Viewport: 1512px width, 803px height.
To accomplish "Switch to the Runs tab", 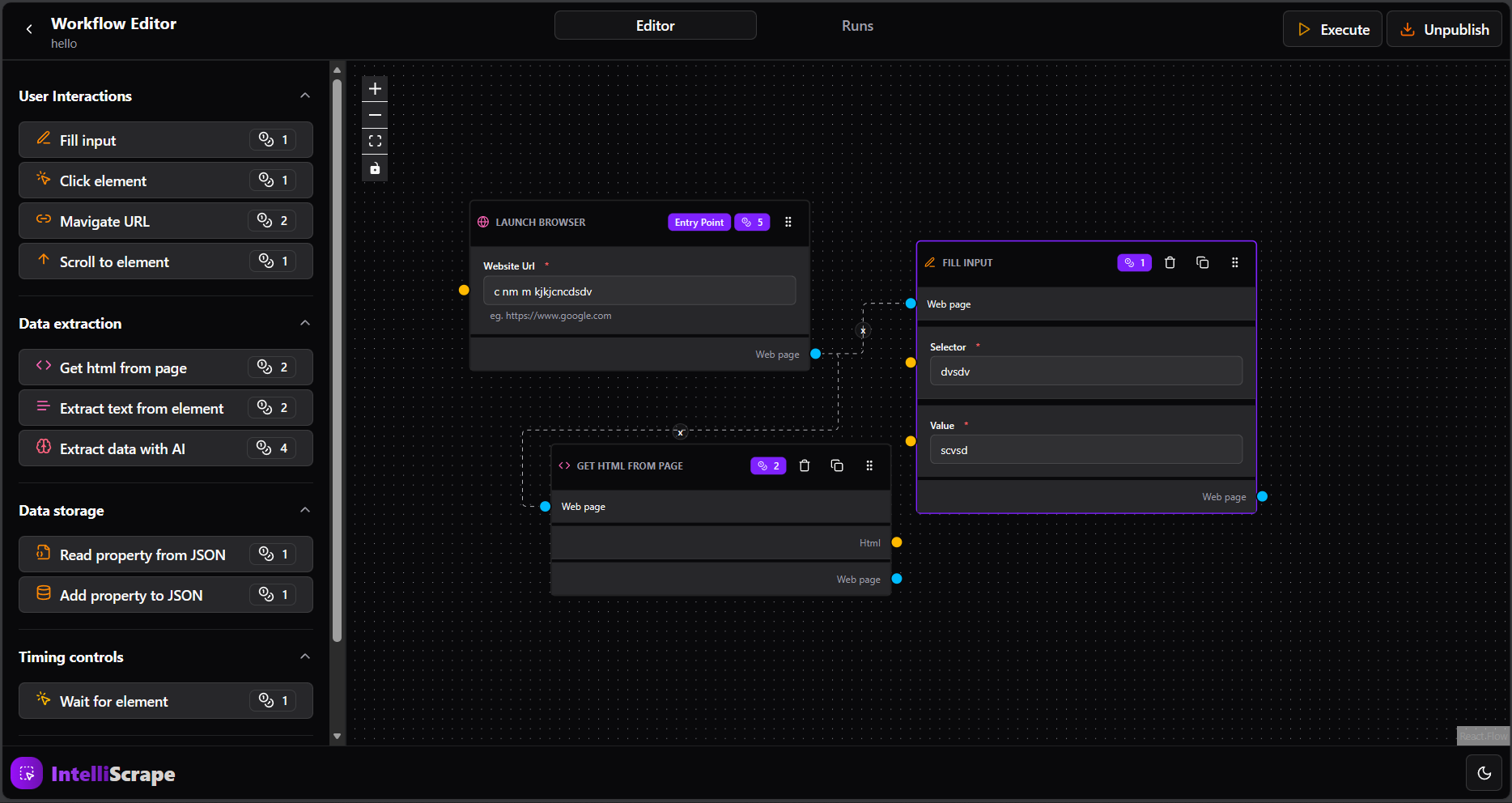I will (857, 25).
